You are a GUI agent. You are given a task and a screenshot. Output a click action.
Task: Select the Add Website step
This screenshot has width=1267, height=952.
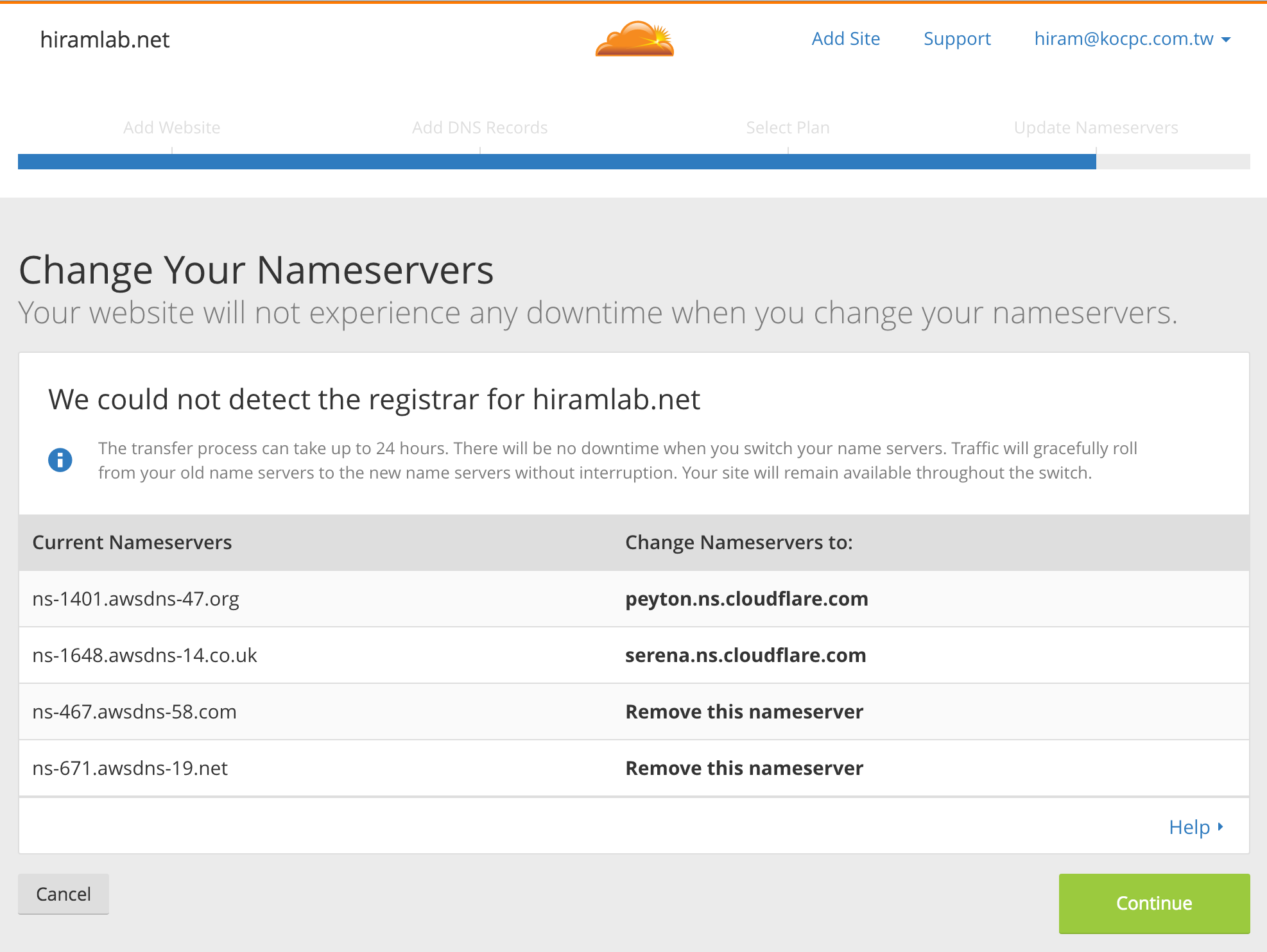click(x=172, y=128)
